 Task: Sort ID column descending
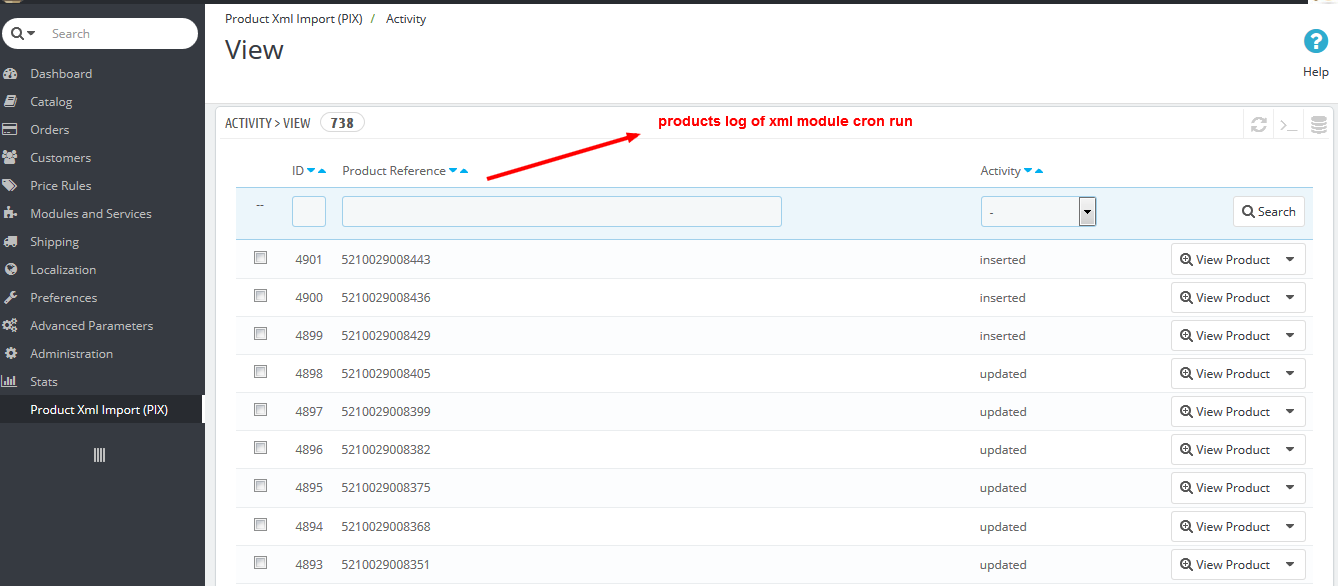point(311,171)
